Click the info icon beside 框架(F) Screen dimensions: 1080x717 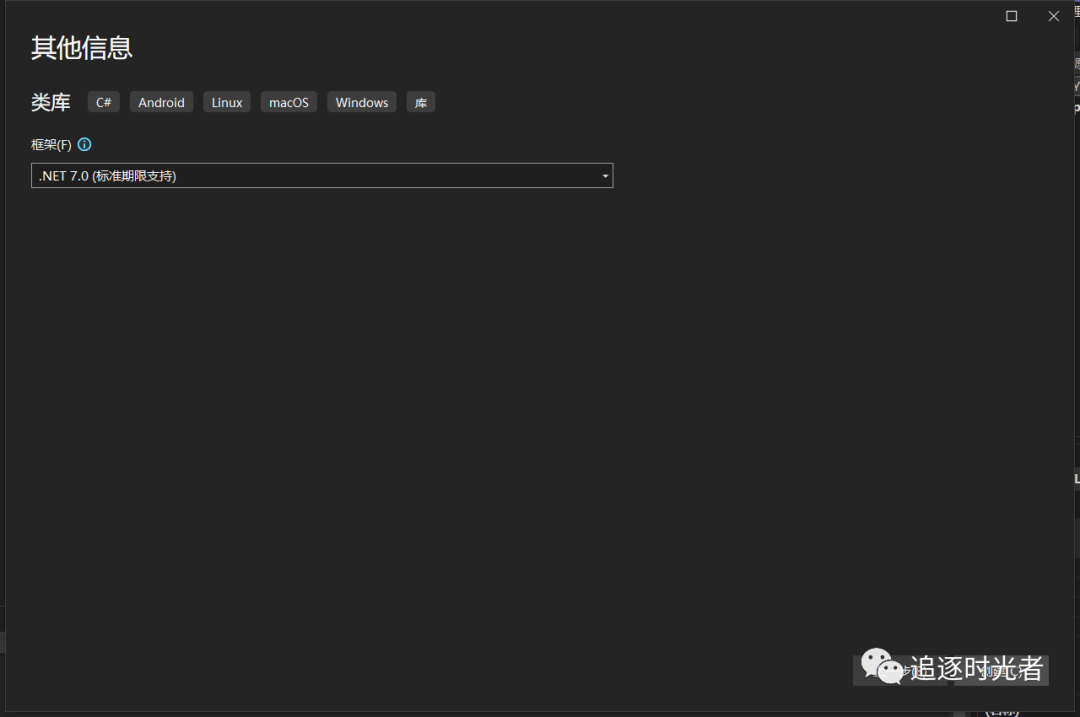pos(84,145)
